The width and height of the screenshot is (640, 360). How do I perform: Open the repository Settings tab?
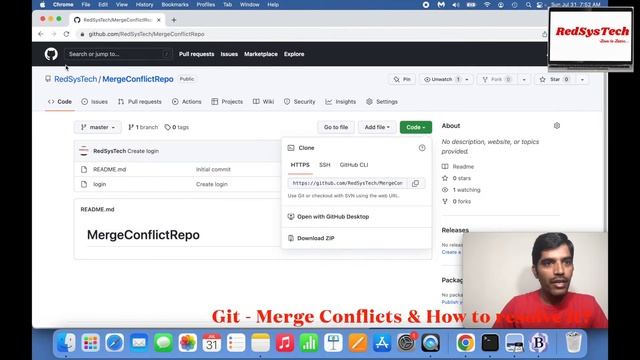pyautogui.click(x=382, y=102)
